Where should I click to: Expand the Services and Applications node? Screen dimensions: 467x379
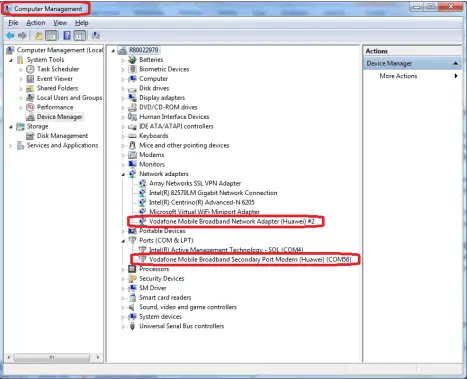11,146
